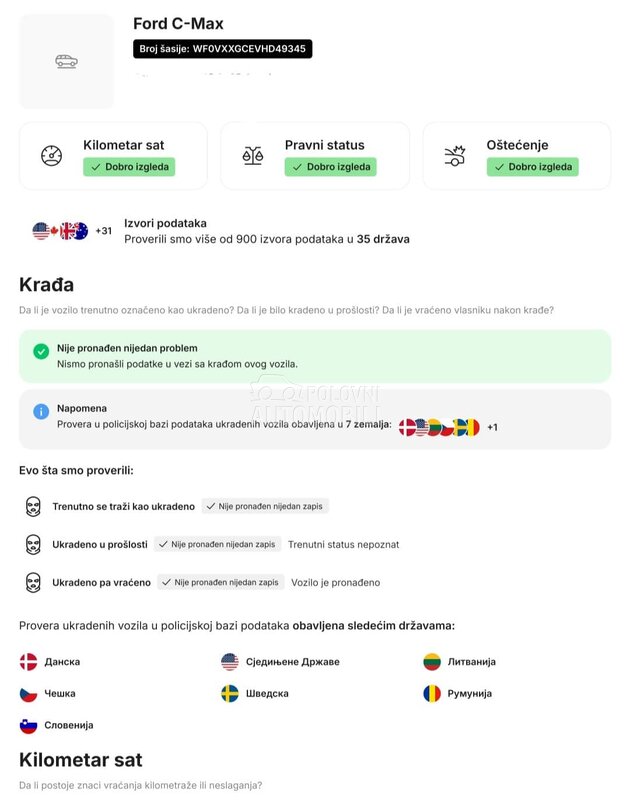Click the car placeholder thumbnail image

click(66, 61)
